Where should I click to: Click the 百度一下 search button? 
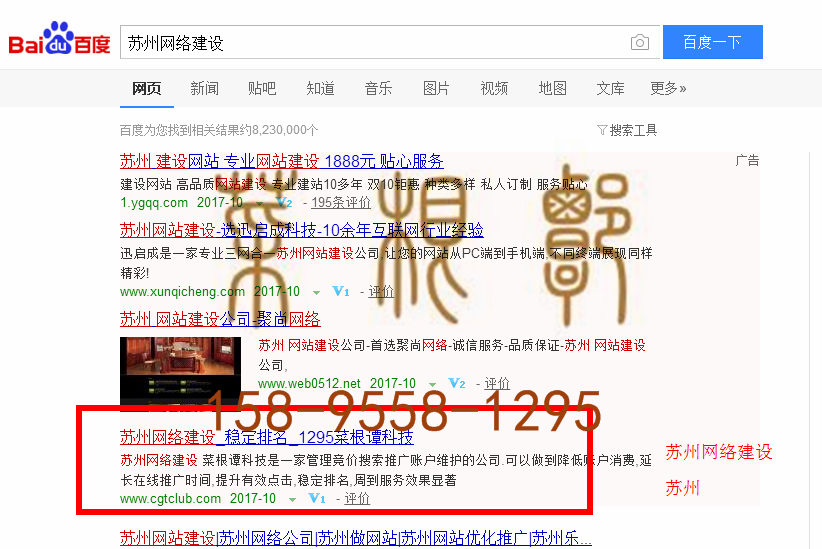(712, 42)
